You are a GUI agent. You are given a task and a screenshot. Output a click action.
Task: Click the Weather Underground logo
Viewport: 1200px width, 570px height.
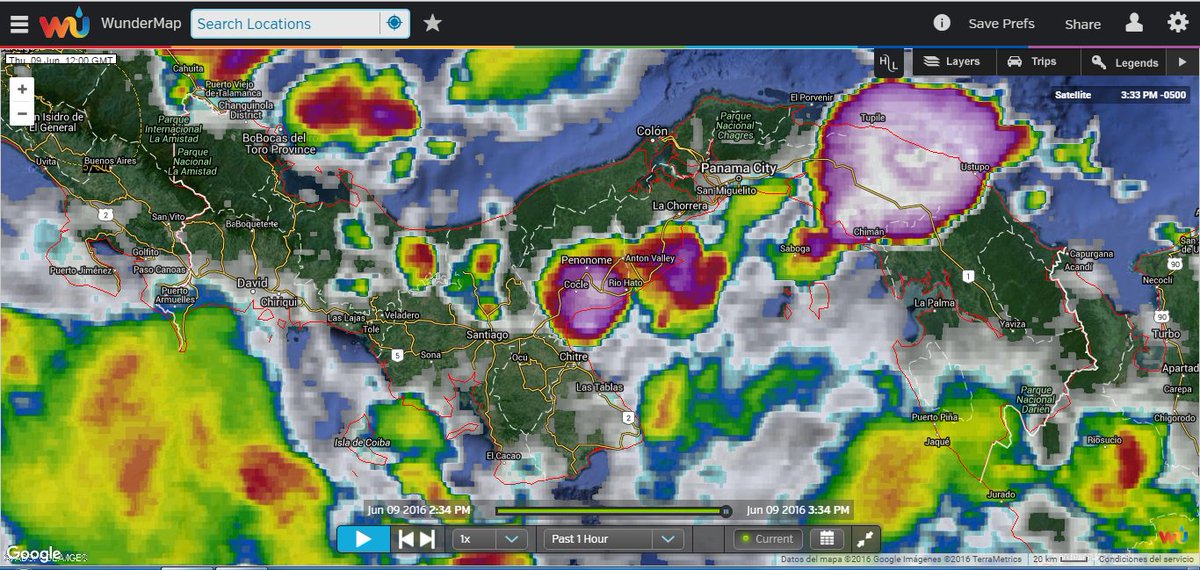[65, 23]
